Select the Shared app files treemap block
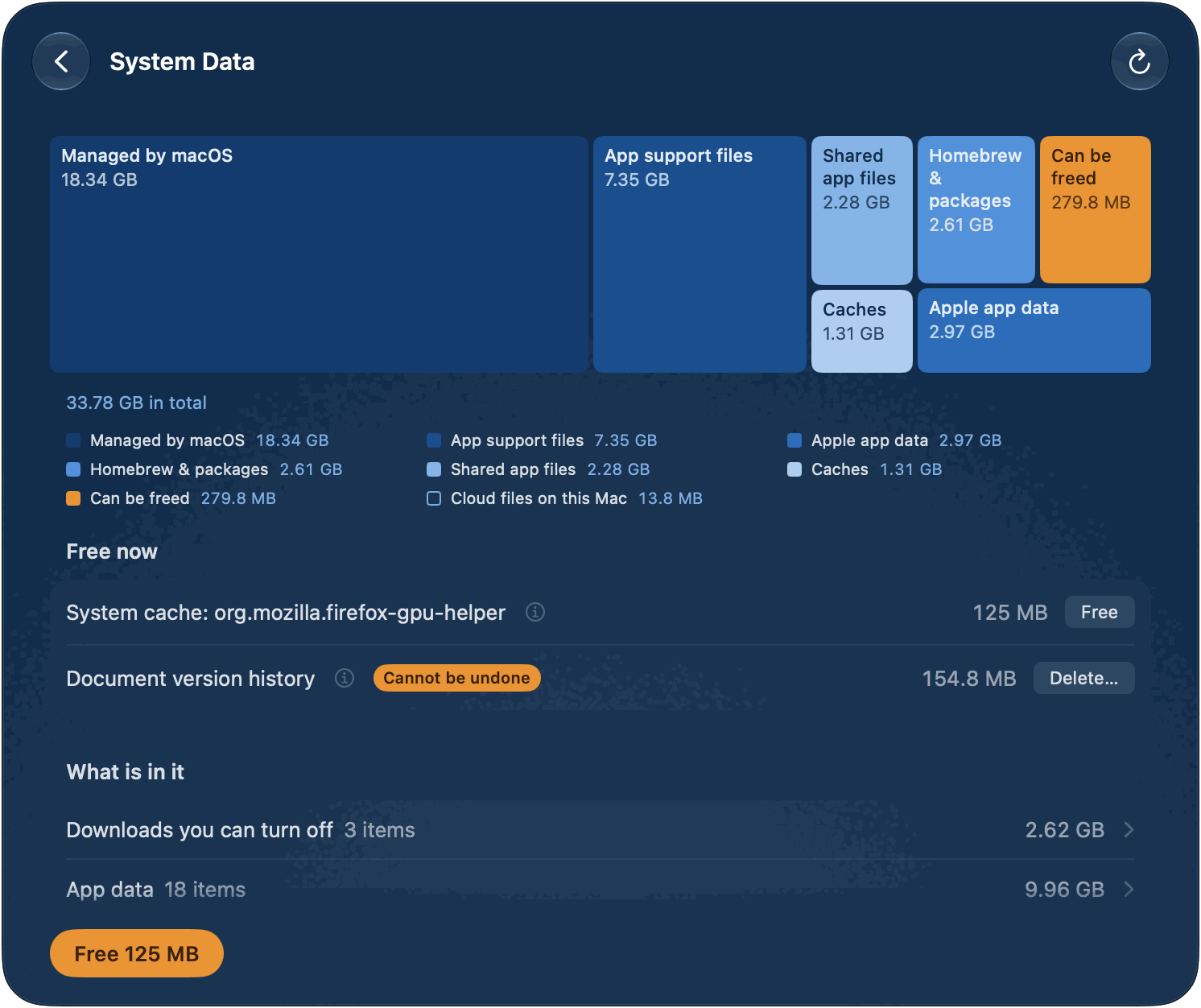Viewport: 1201px width, 1008px height. 862,210
